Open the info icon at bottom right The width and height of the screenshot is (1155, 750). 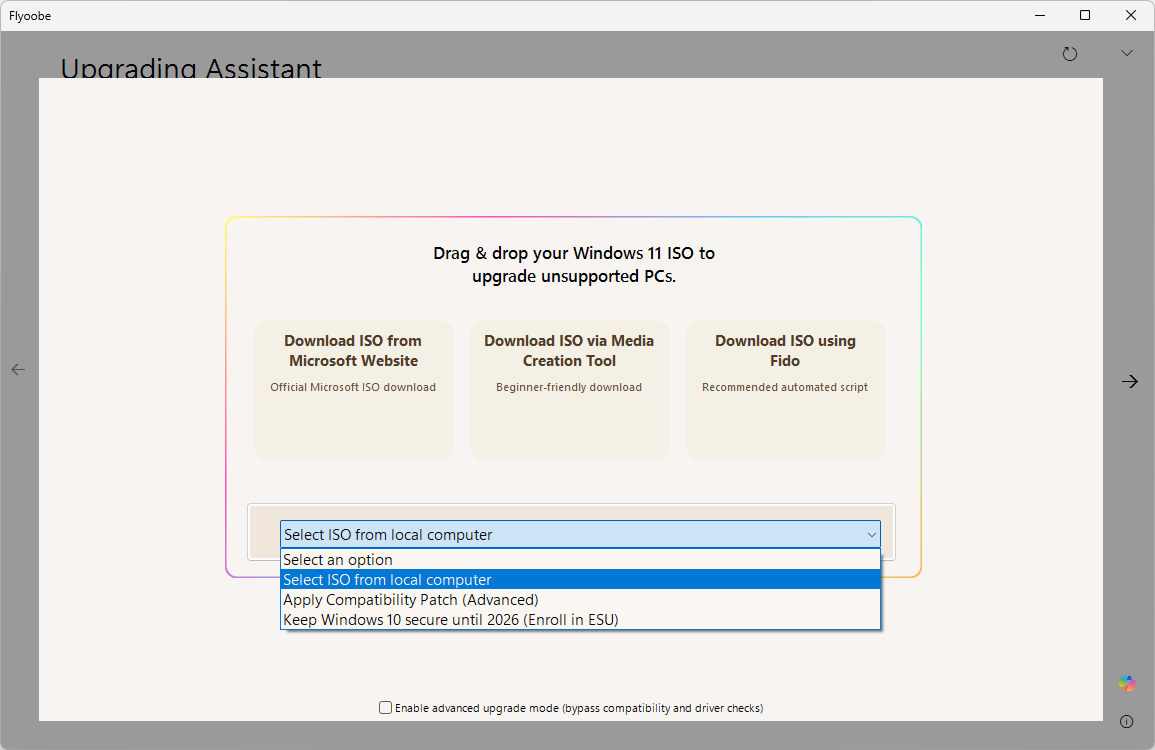[x=1126, y=721]
